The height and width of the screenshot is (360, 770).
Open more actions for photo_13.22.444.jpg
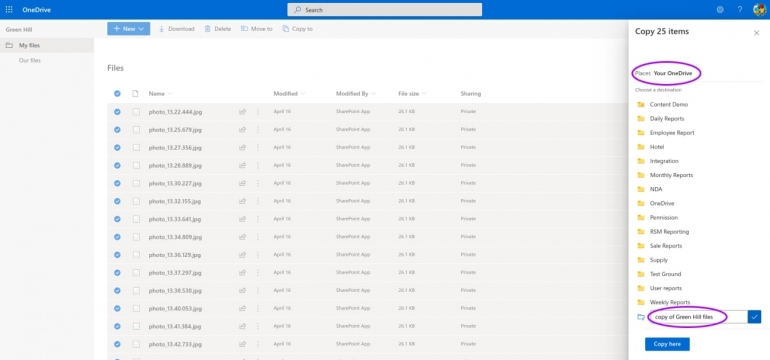point(258,111)
